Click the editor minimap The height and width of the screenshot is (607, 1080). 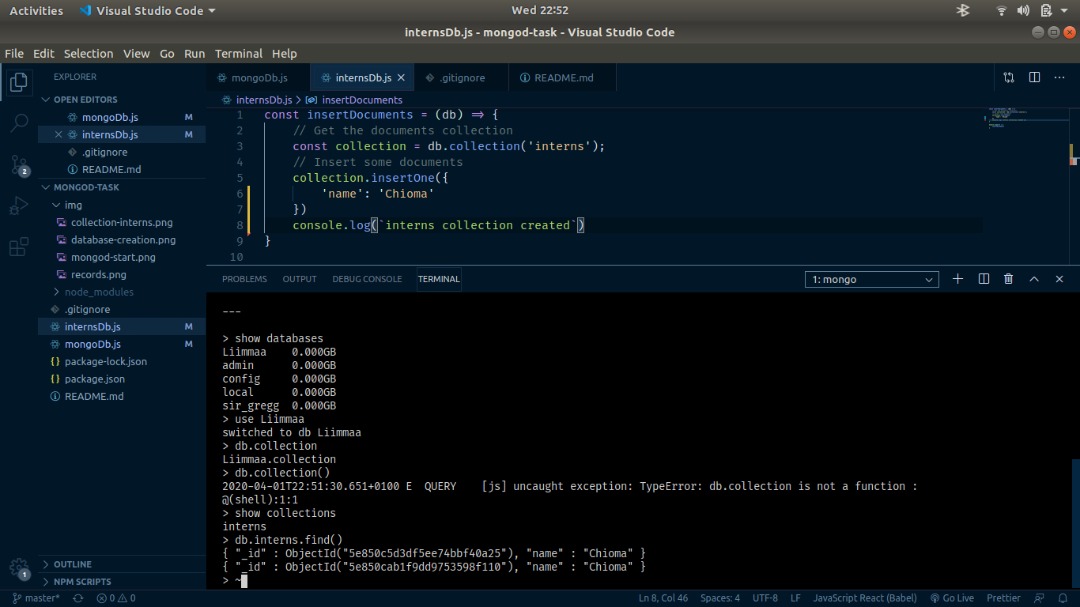(1026, 118)
